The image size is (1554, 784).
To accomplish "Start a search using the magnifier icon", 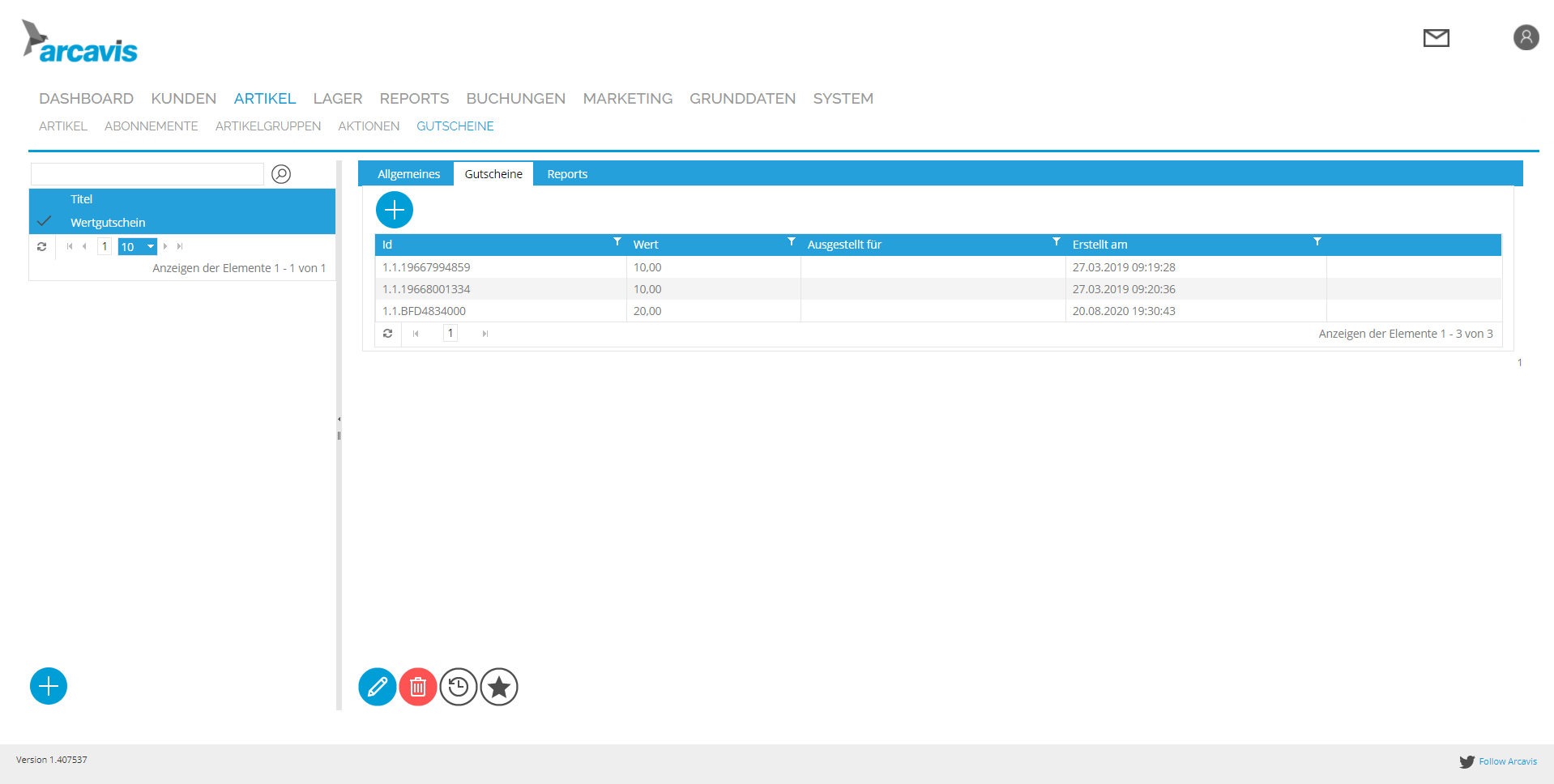I will [280, 173].
